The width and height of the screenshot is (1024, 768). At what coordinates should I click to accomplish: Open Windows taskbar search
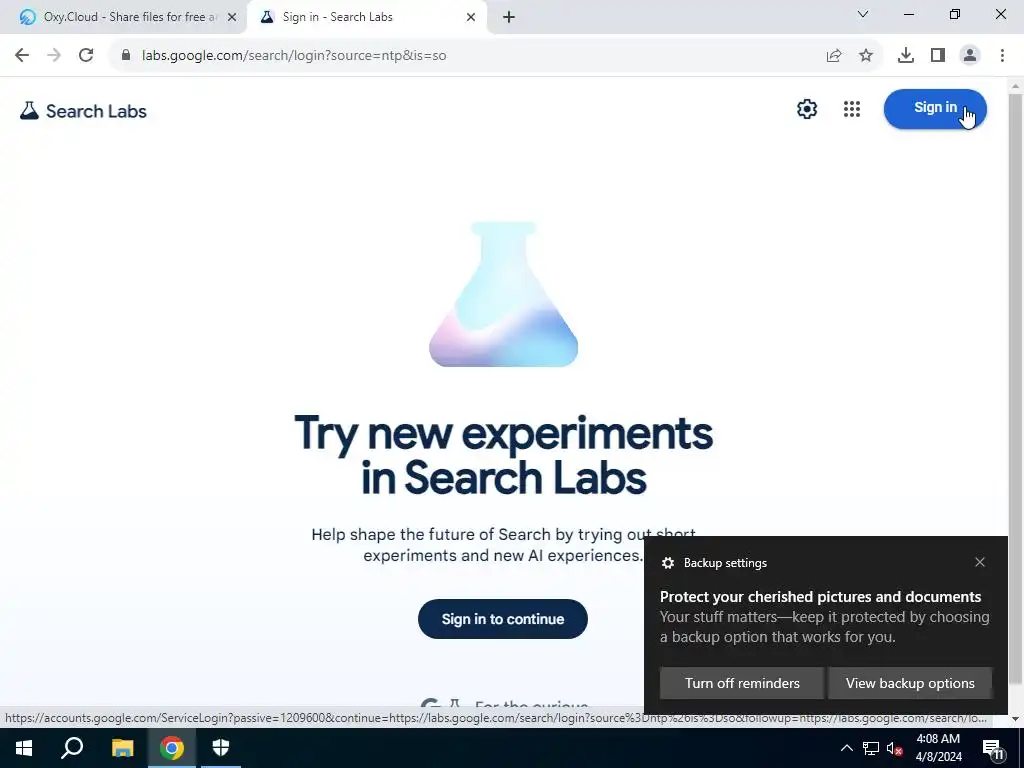point(72,748)
